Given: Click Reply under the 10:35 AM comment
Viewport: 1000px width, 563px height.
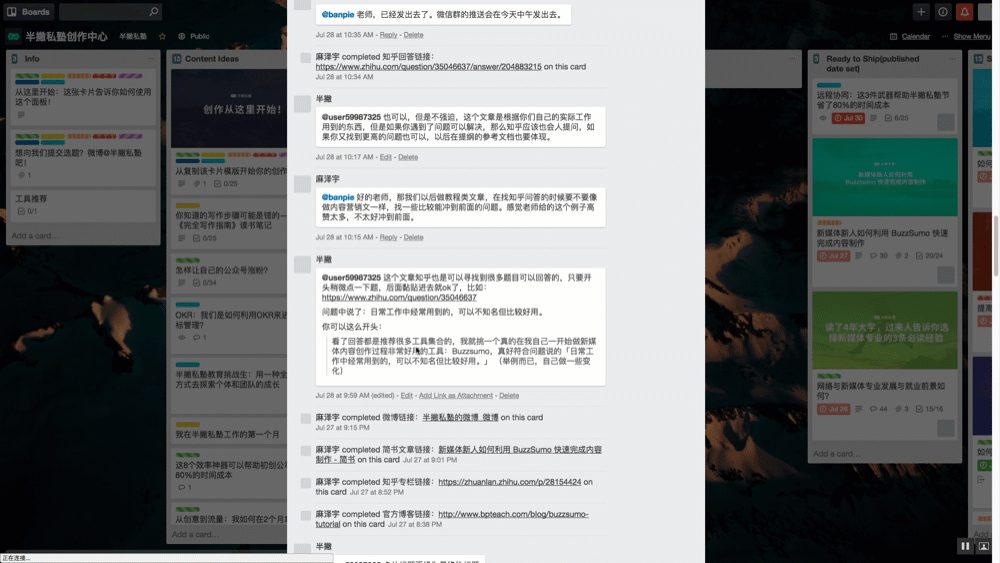Looking at the screenshot, I should [x=388, y=35].
